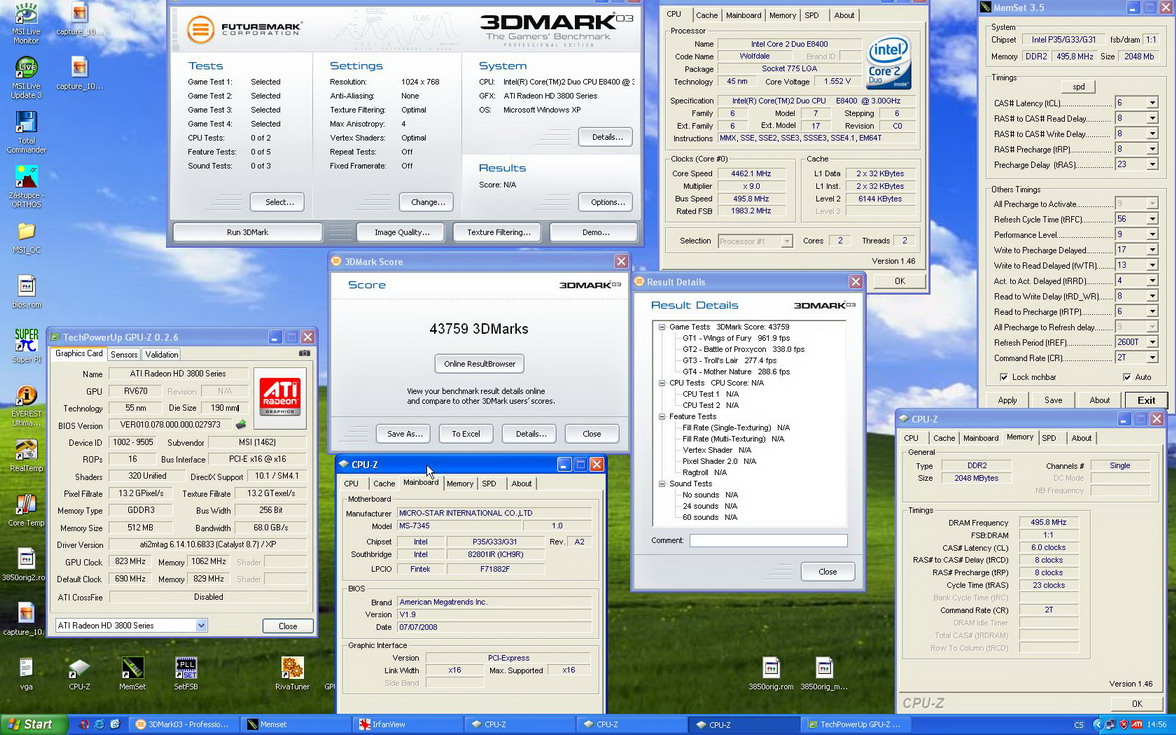Click the Windows Start button
This screenshot has width=1176, height=735.
[x=34, y=724]
